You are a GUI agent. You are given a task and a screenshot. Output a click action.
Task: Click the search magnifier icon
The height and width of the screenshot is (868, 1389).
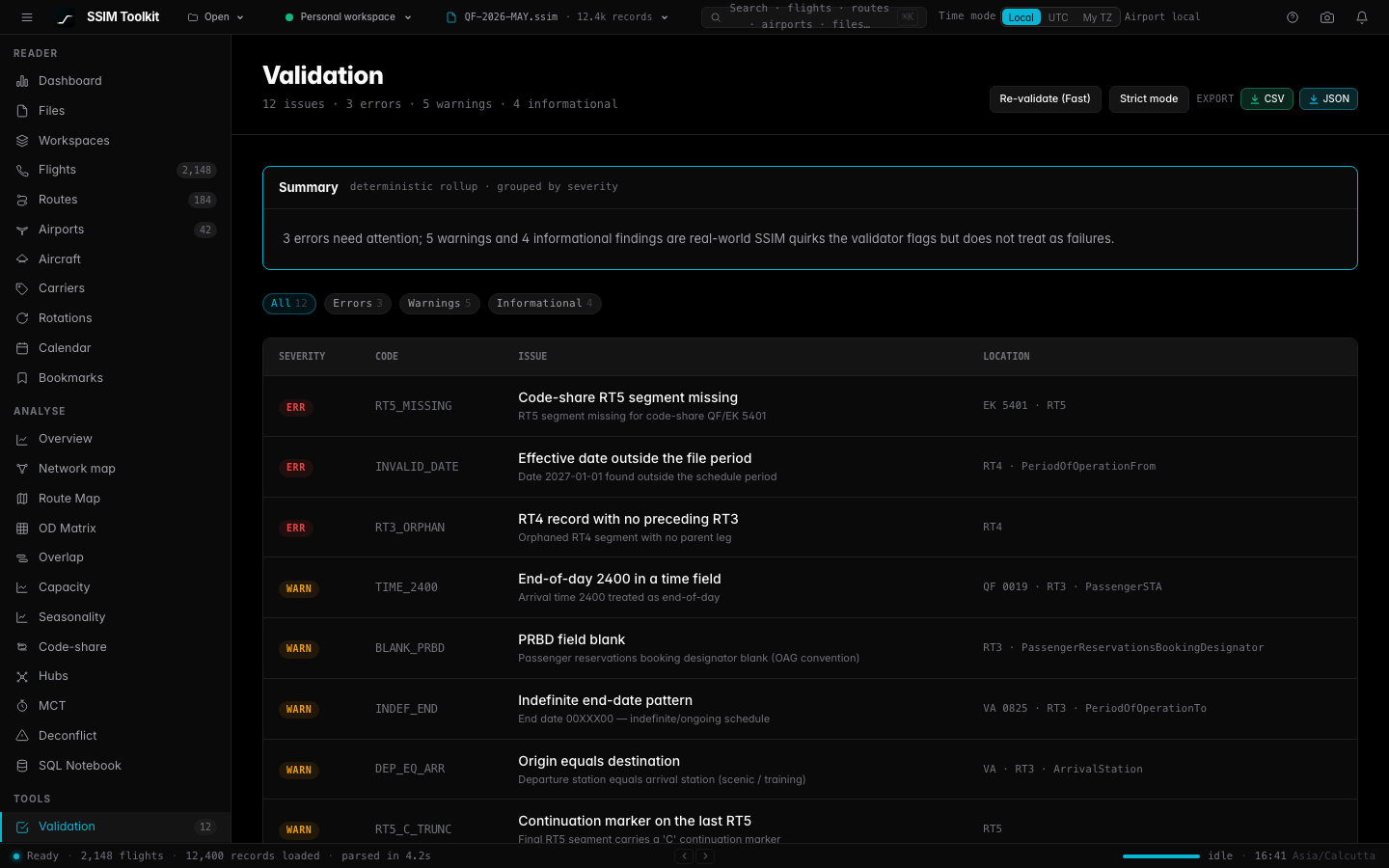[x=716, y=17]
